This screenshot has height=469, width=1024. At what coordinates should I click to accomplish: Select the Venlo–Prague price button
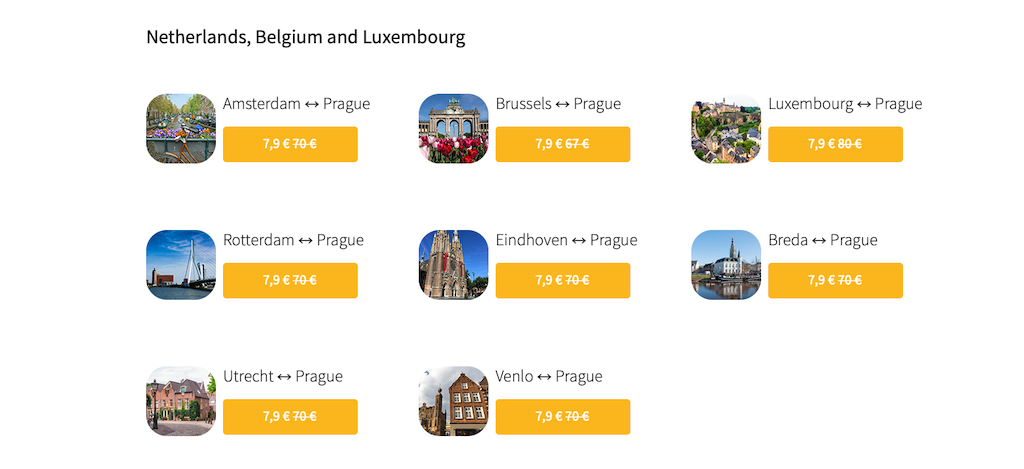(562, 416)
